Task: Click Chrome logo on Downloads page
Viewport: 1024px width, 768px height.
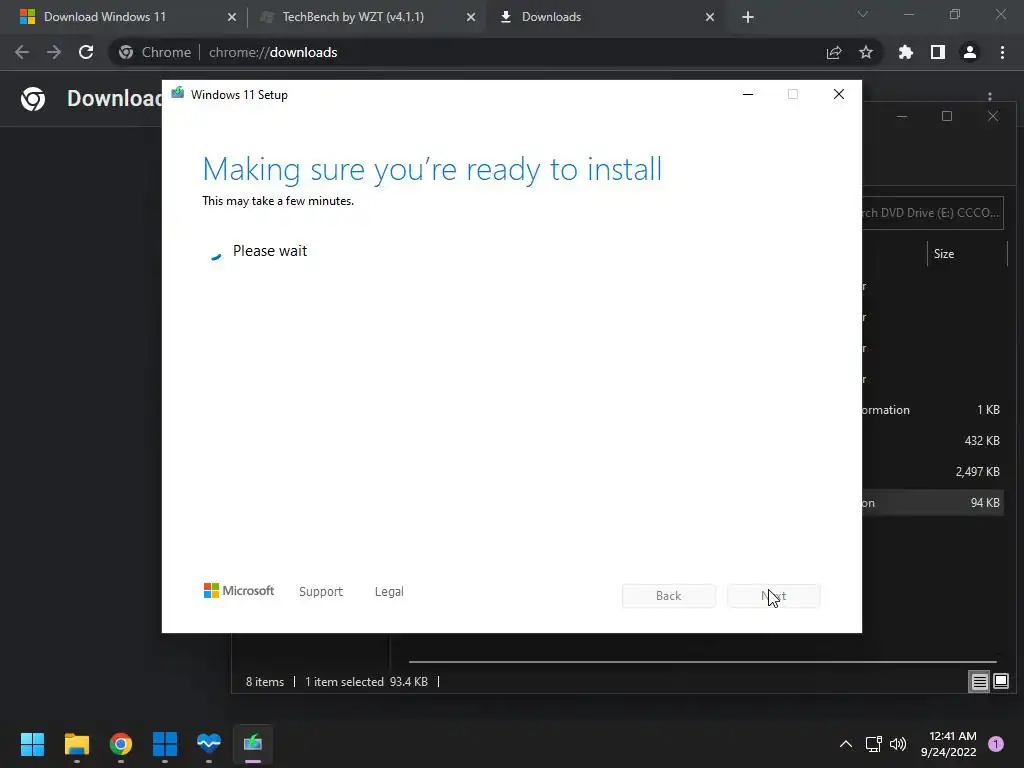Action: 33,99
